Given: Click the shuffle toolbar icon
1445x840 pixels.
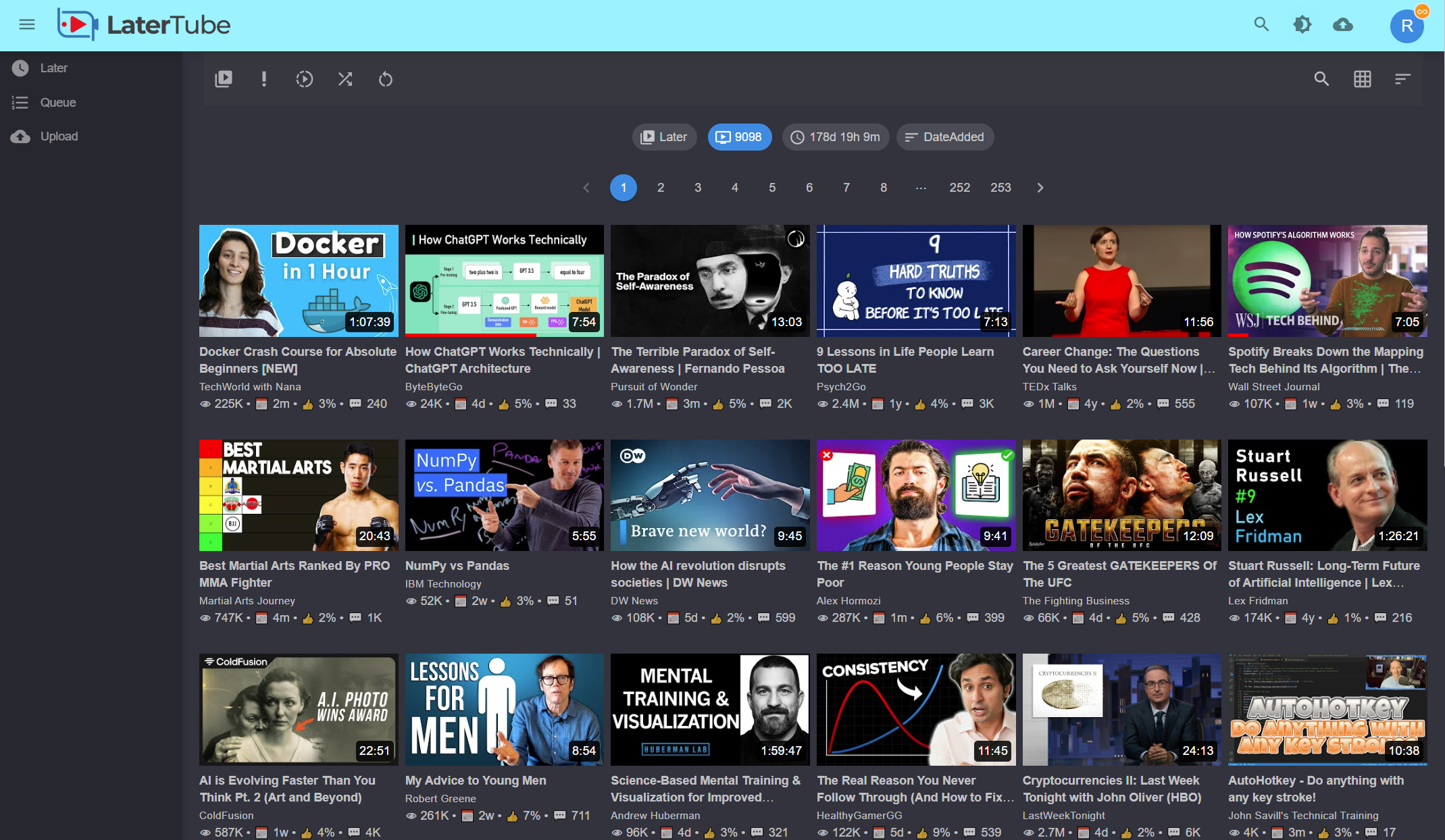Looking at the screenshot, I should coord(345,79).
